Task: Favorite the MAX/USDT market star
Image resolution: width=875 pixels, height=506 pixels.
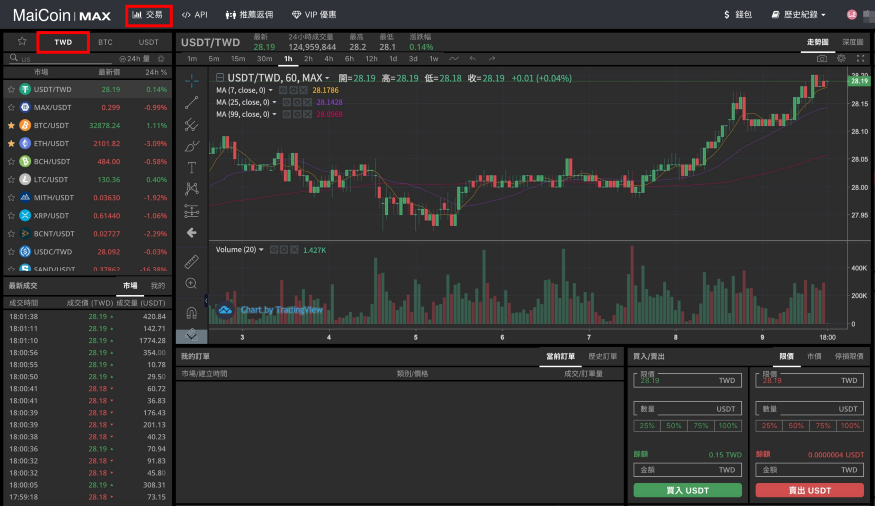Action: (11, 107)
